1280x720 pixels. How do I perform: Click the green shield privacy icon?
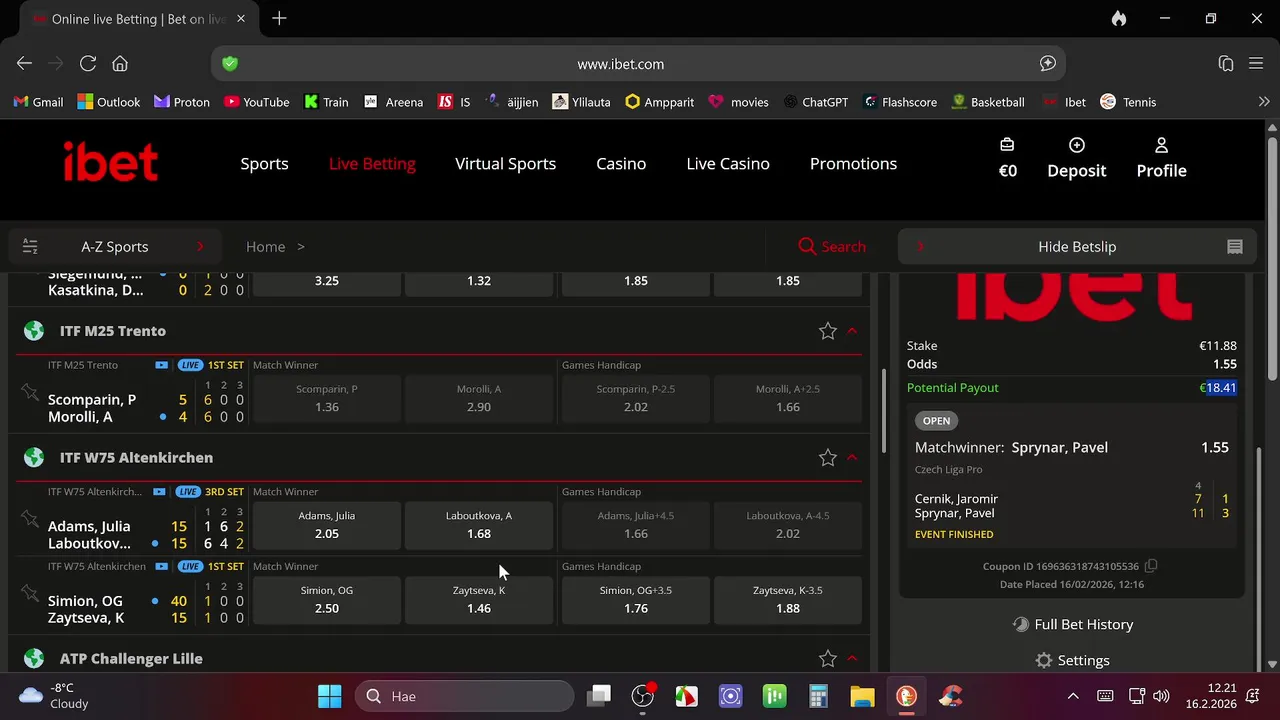pyautogui.click(x=230, y=63)
